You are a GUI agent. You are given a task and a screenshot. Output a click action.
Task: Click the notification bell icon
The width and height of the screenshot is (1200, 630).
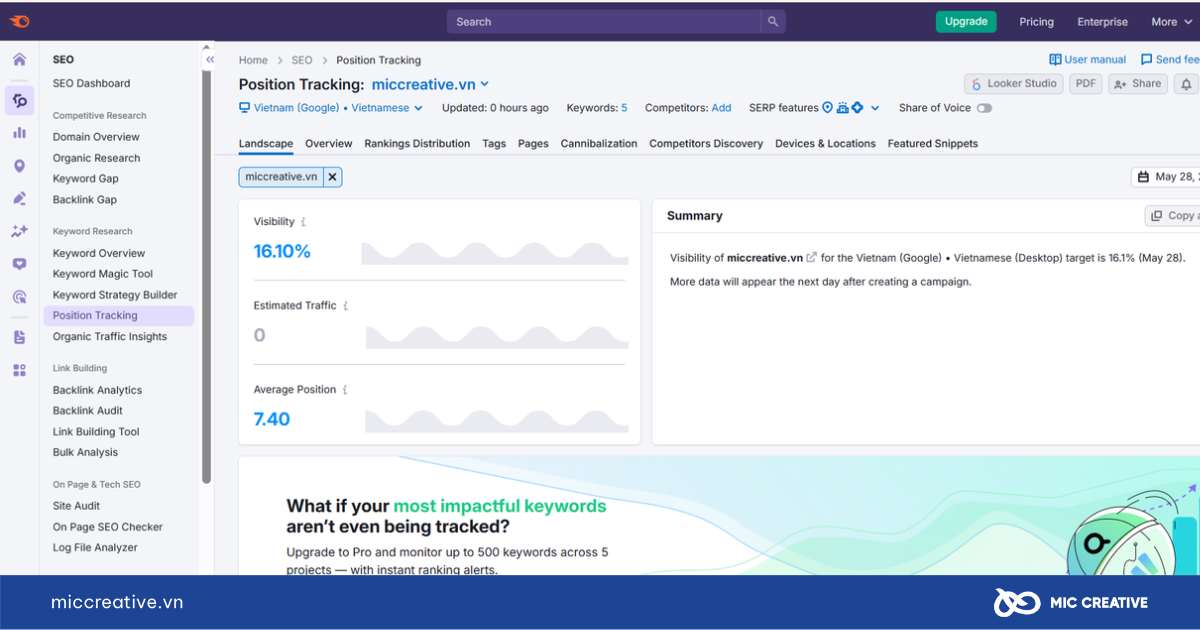tap(1186, 84)
